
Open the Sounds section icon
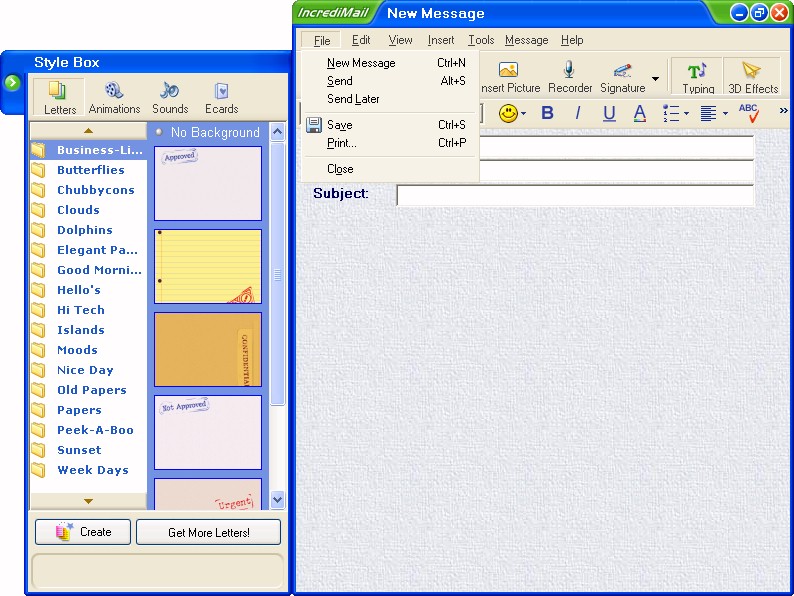click(170, 97)
